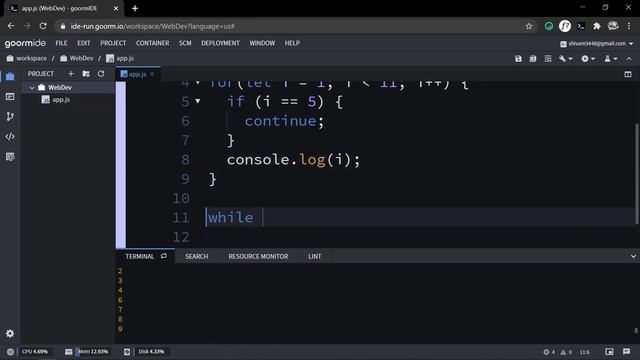Image resolution: width=640 pixels, height=360 pixels.
Task: Open the PROJECT menu
Action: (113, 43)
